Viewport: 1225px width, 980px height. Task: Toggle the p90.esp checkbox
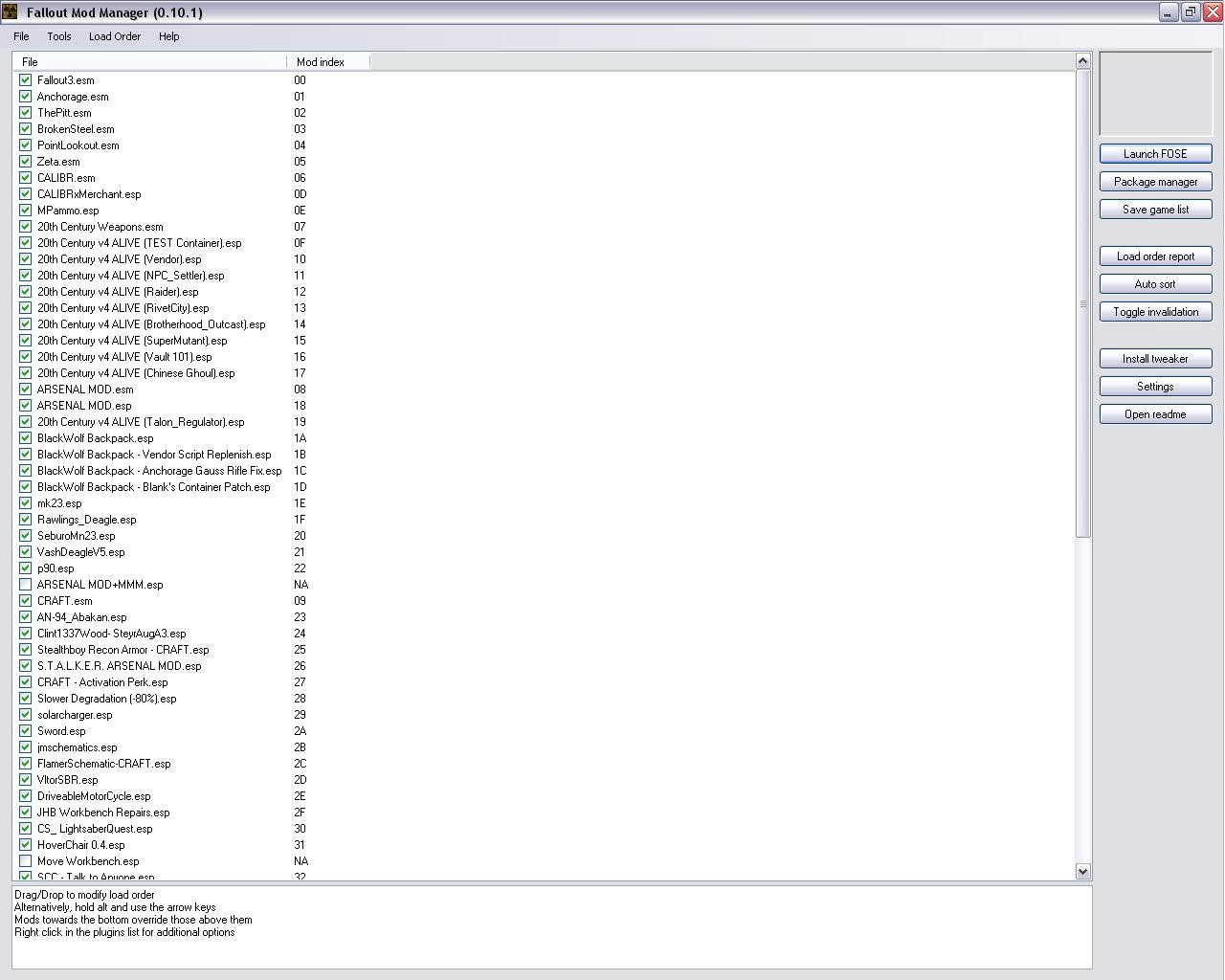click(26, 568)
